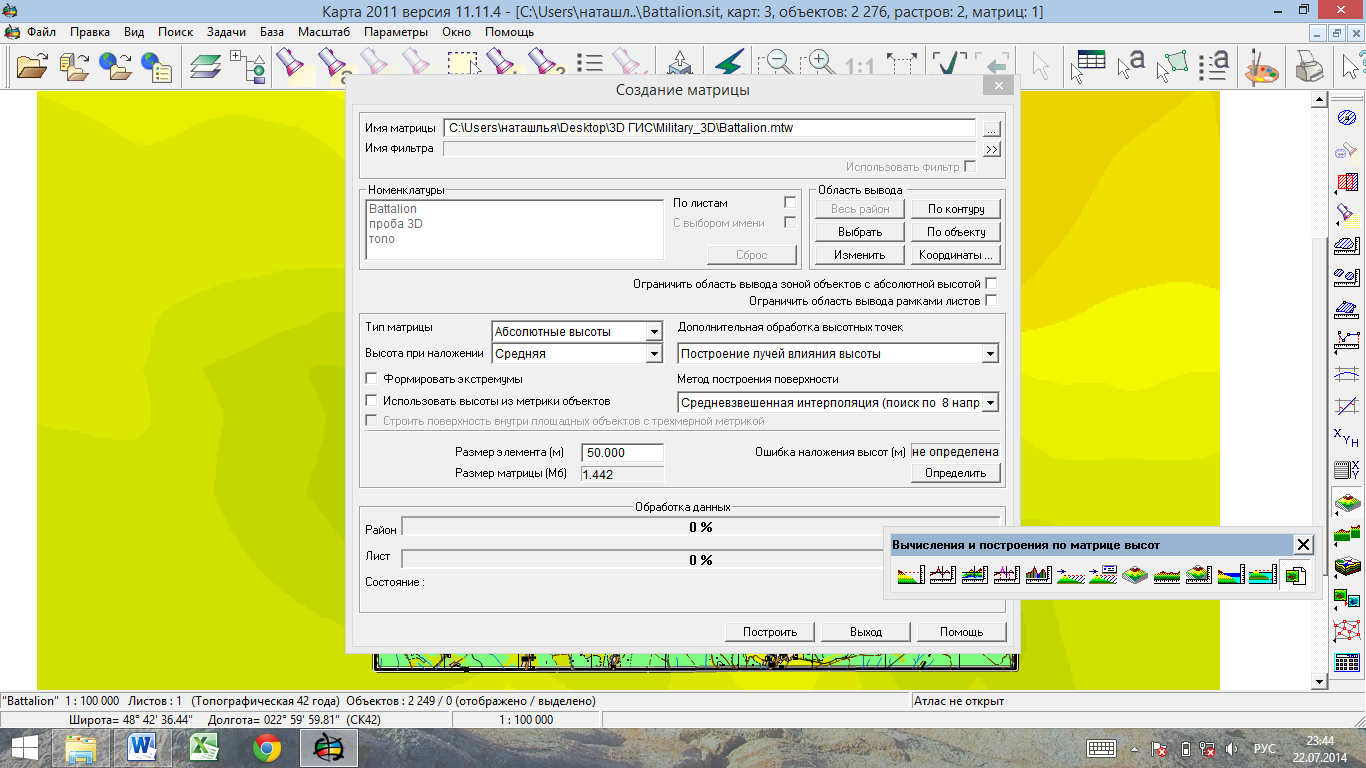Expand the surface construction method dropdown
Image resolution: width=1366 pixels, height=768 pixels.
pyautogui.click(x=990, y=402)
